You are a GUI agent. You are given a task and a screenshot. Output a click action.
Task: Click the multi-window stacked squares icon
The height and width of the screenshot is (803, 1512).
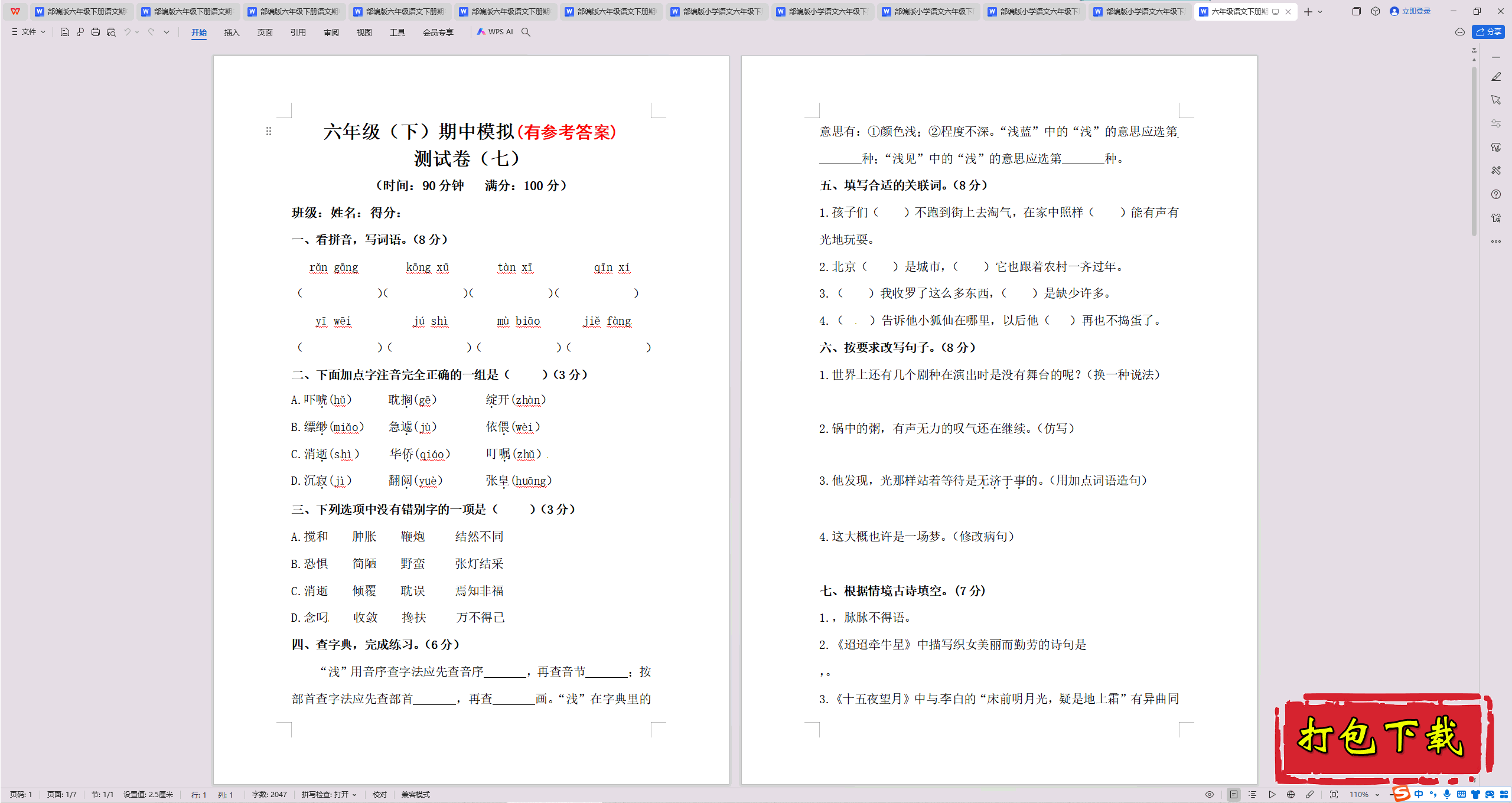click(x=1357, y=11)
